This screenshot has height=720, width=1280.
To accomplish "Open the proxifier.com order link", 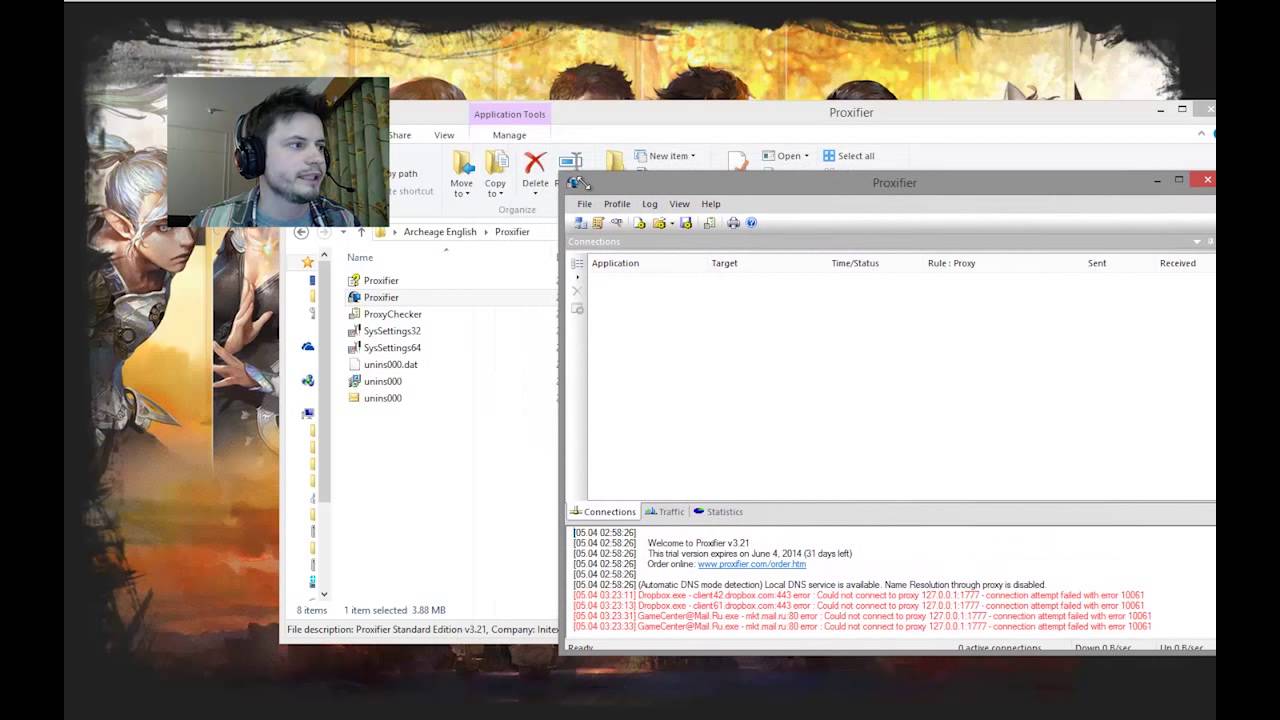I will pyautogui.click(x=752, y=564).
